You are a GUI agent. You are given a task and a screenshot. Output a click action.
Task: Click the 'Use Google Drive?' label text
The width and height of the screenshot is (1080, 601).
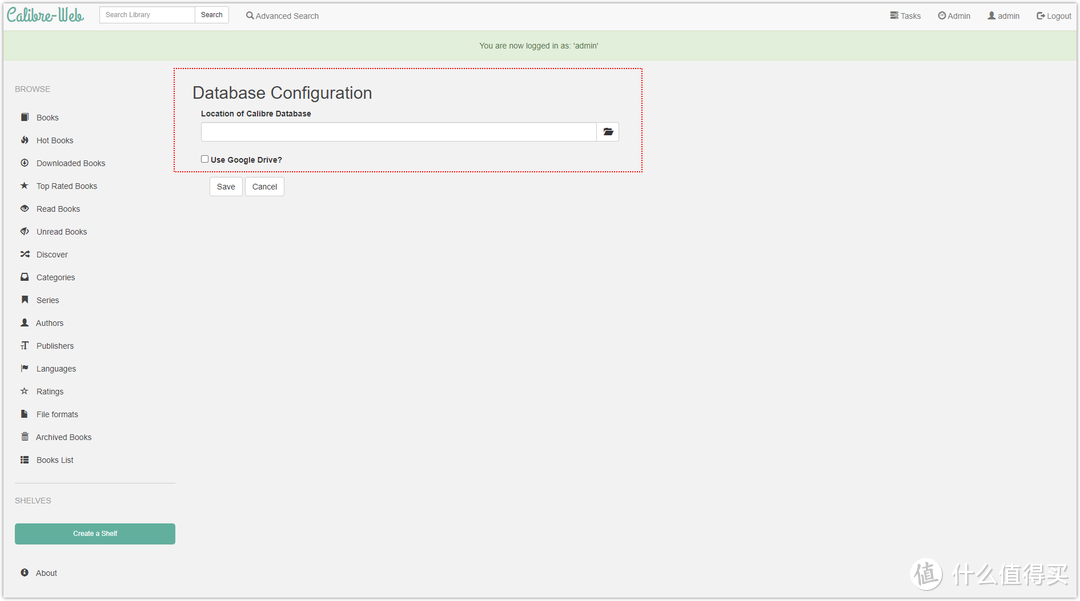pos(246,160)
